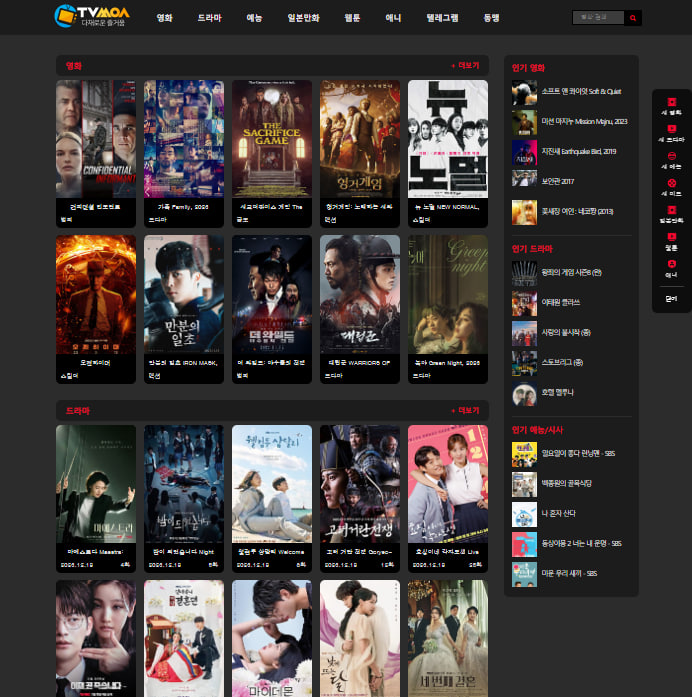Screen dimensions: 692x697
Task: Open the Confidential Informant movie poster
Action: [96, 139]
